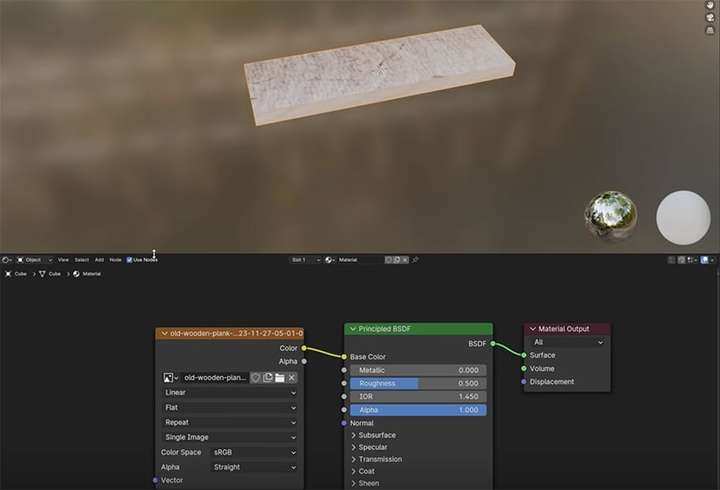Open the Linear interpolation dropdown
The height and width of the screenshot is (490, 720).
point(230,393)
